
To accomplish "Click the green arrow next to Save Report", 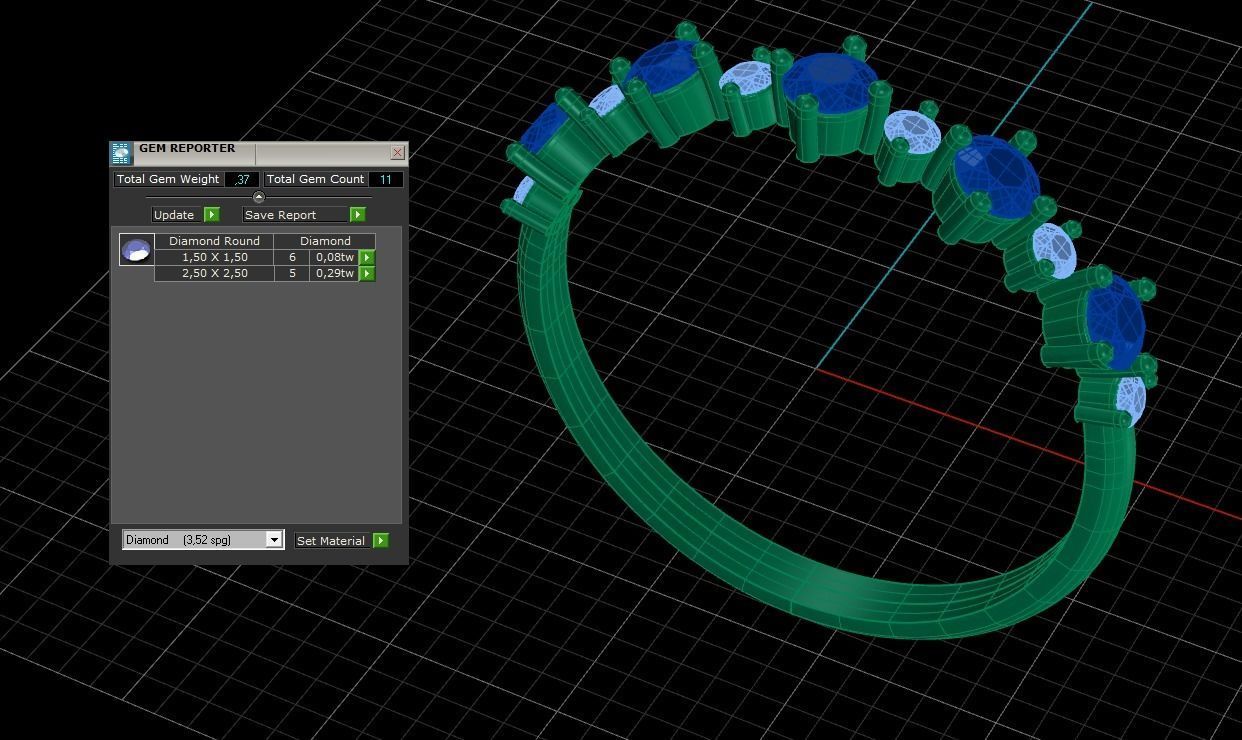I will tap(357, 215).
